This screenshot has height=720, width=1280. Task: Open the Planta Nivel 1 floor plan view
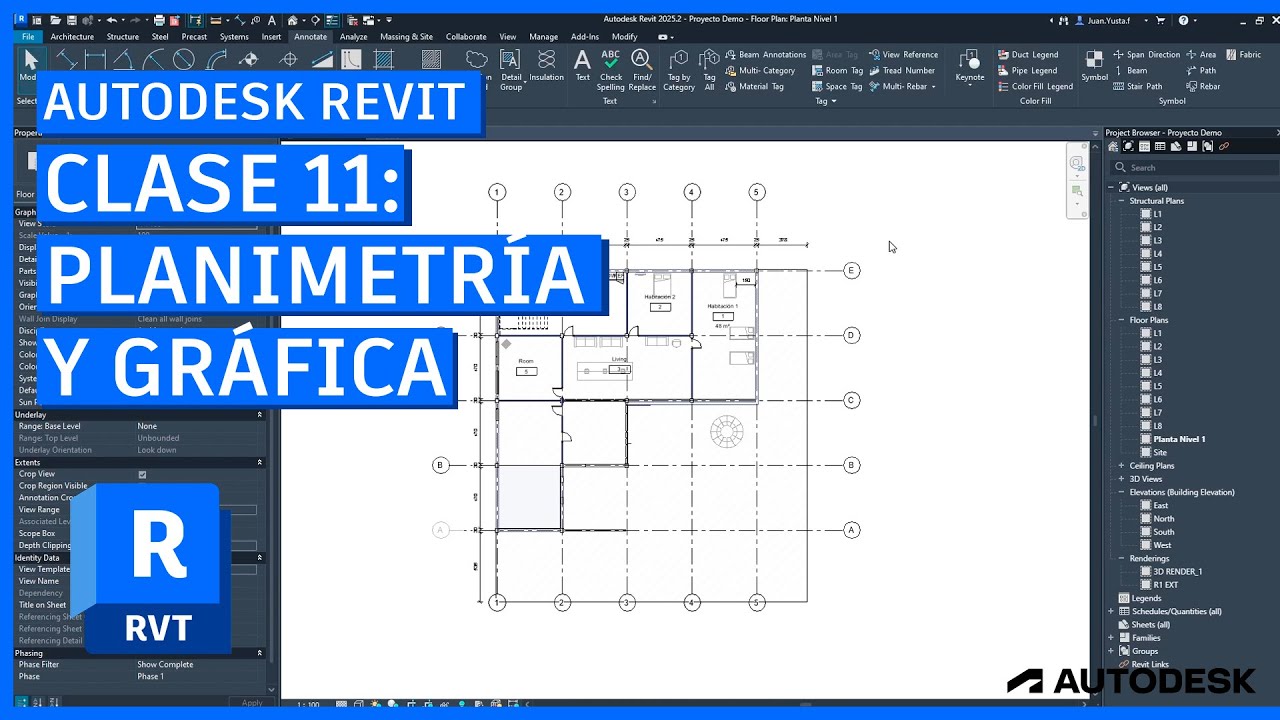[1179, 439]
